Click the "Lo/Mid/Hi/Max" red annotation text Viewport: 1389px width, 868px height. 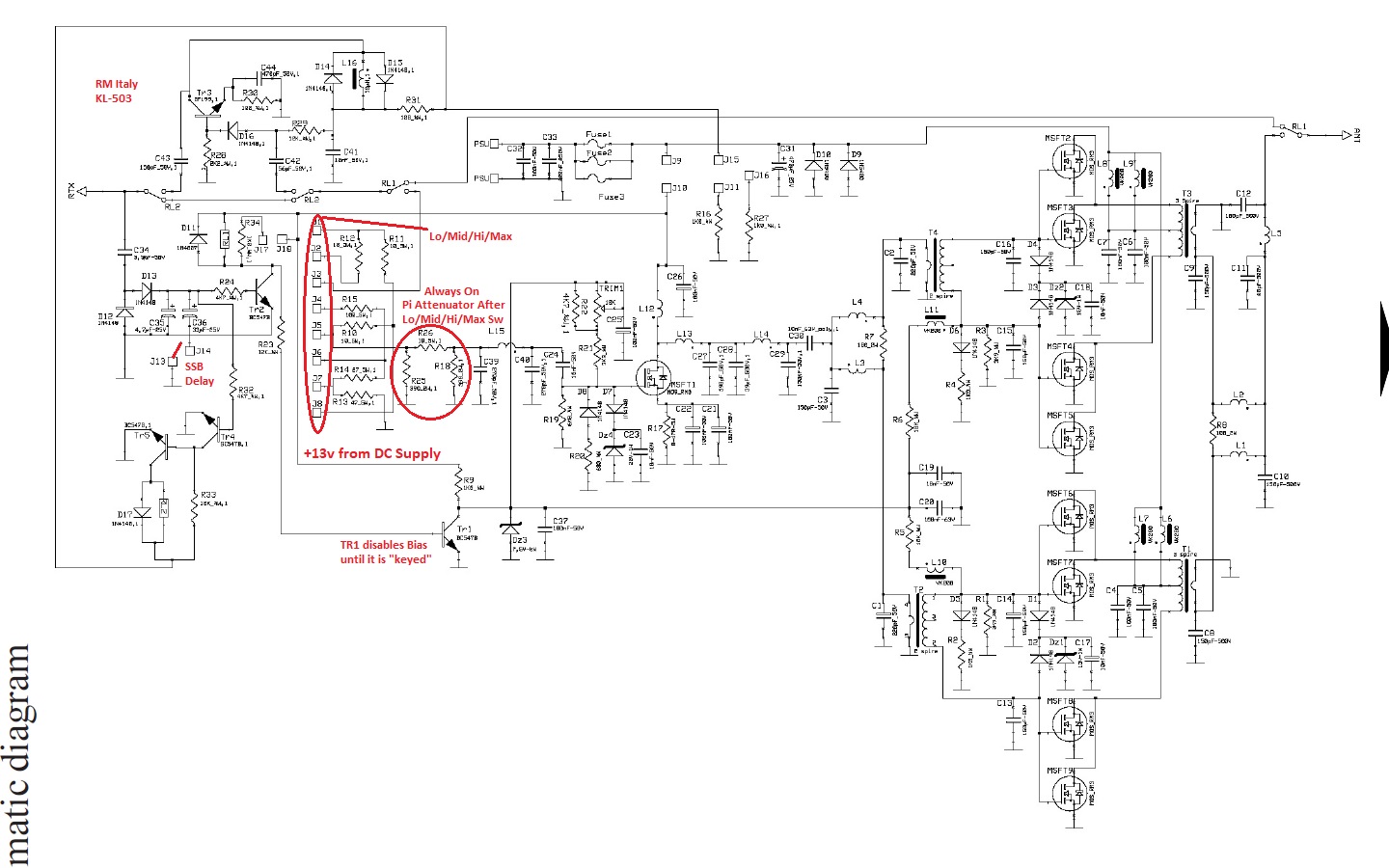coord(470,236)
